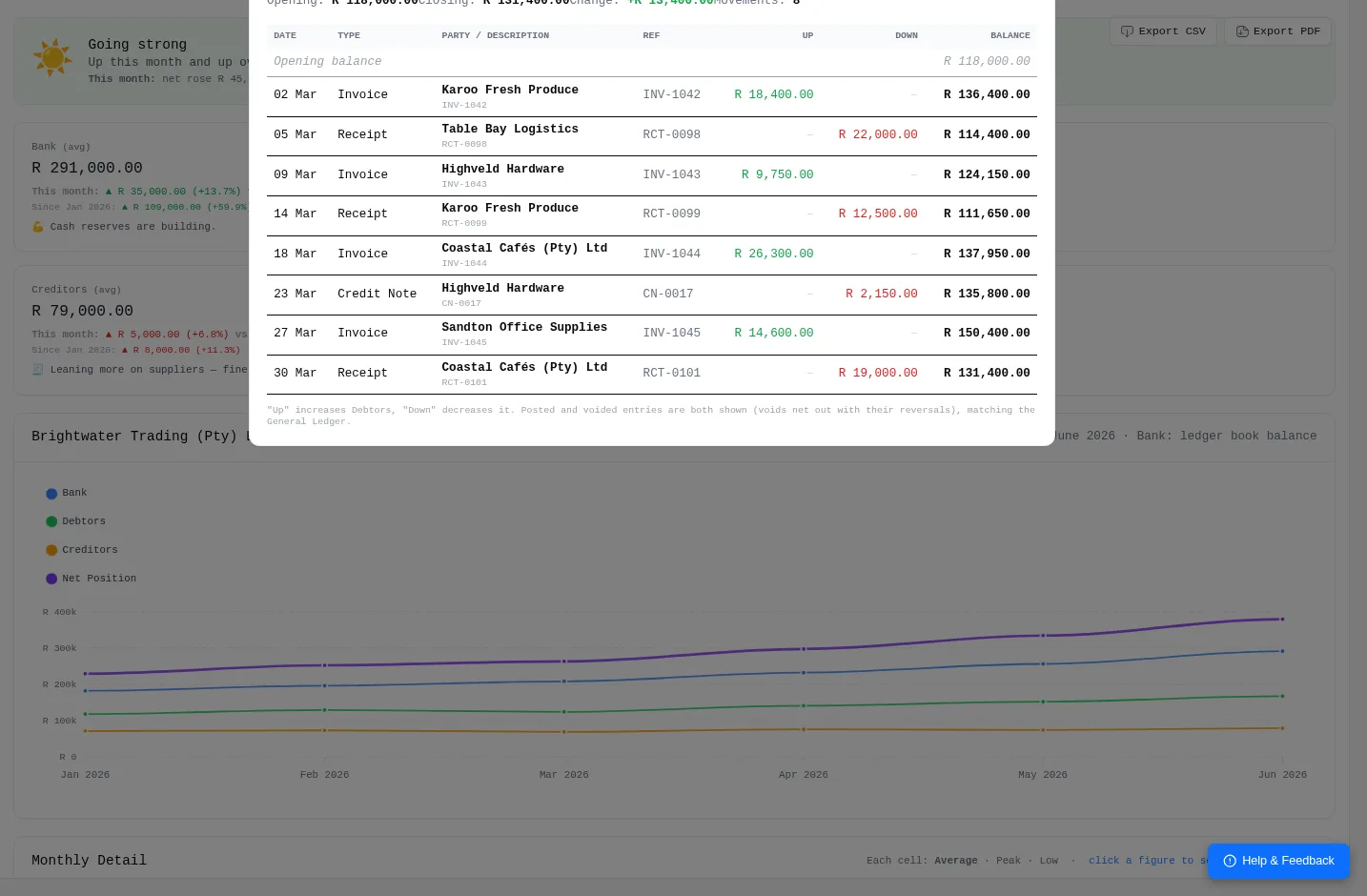The height and width of the screenshot is (896, 1367).
Task: Open the Help & Feedback widget
Action: 1278,861
